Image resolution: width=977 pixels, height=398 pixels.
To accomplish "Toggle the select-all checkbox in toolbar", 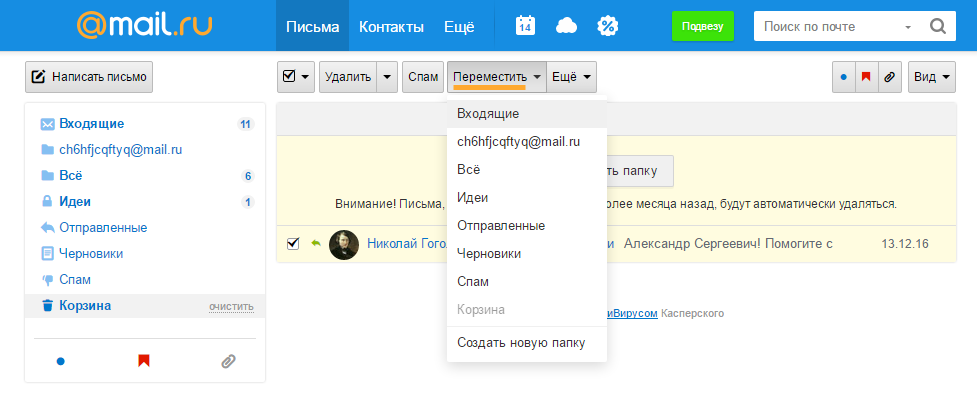I will pos(288,76).
